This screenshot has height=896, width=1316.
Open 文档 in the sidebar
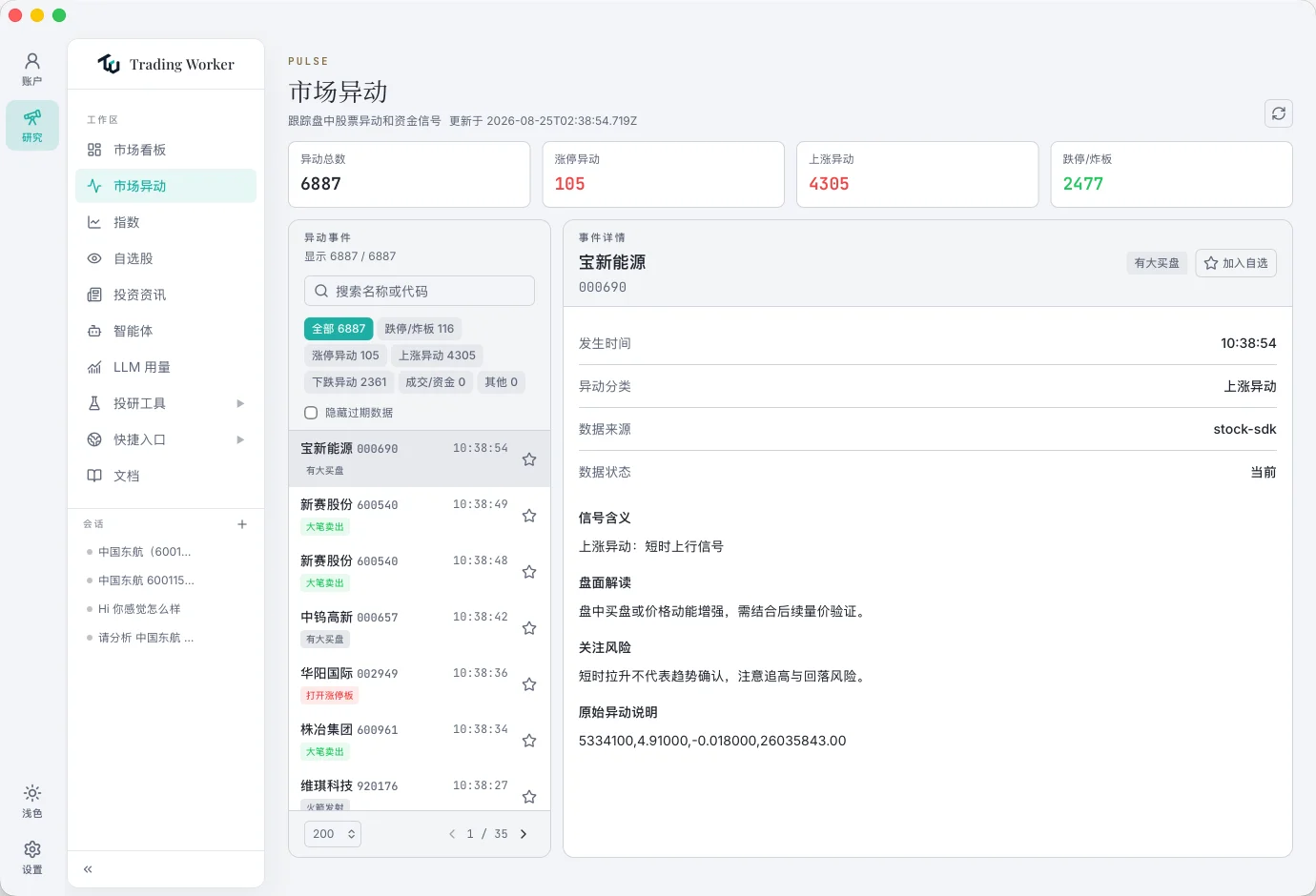click(166, 476)
